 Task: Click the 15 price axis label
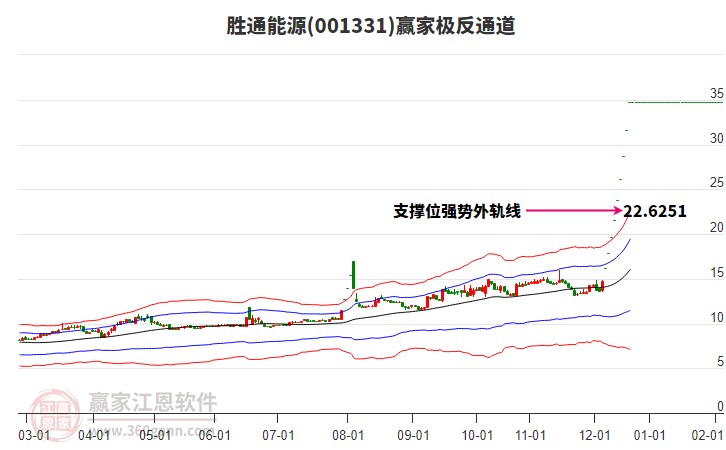pos(717,273)
